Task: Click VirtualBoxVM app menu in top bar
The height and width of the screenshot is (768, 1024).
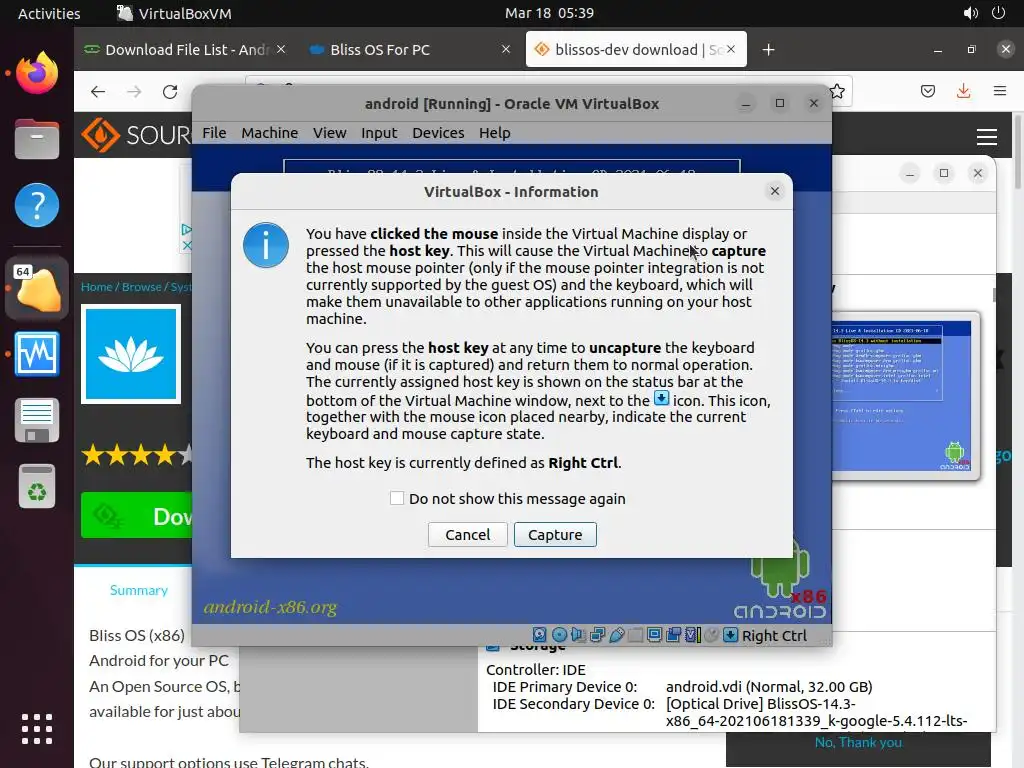Action: (x=174, y=13)
